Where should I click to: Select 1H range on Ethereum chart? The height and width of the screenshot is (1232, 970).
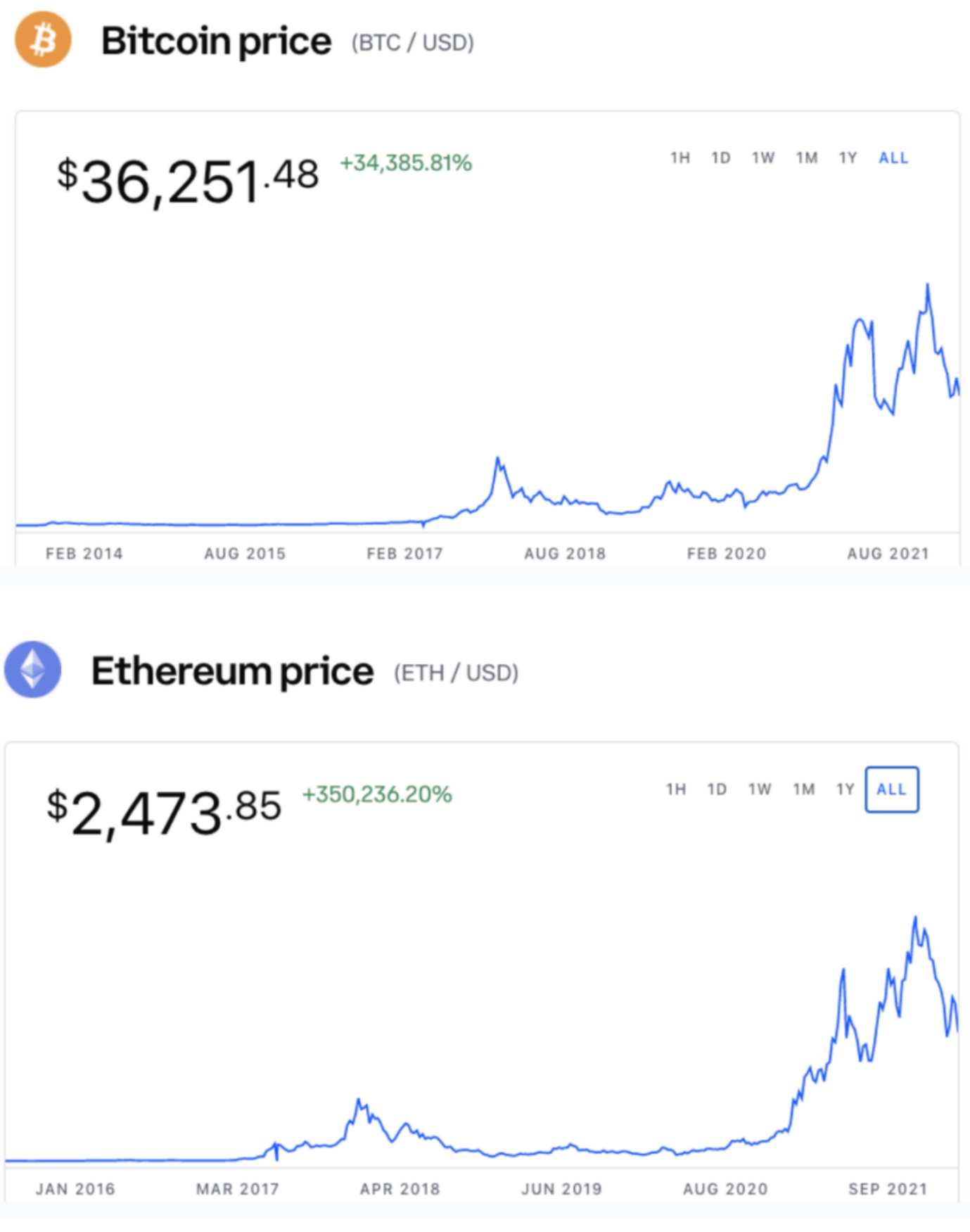[676, 789]
